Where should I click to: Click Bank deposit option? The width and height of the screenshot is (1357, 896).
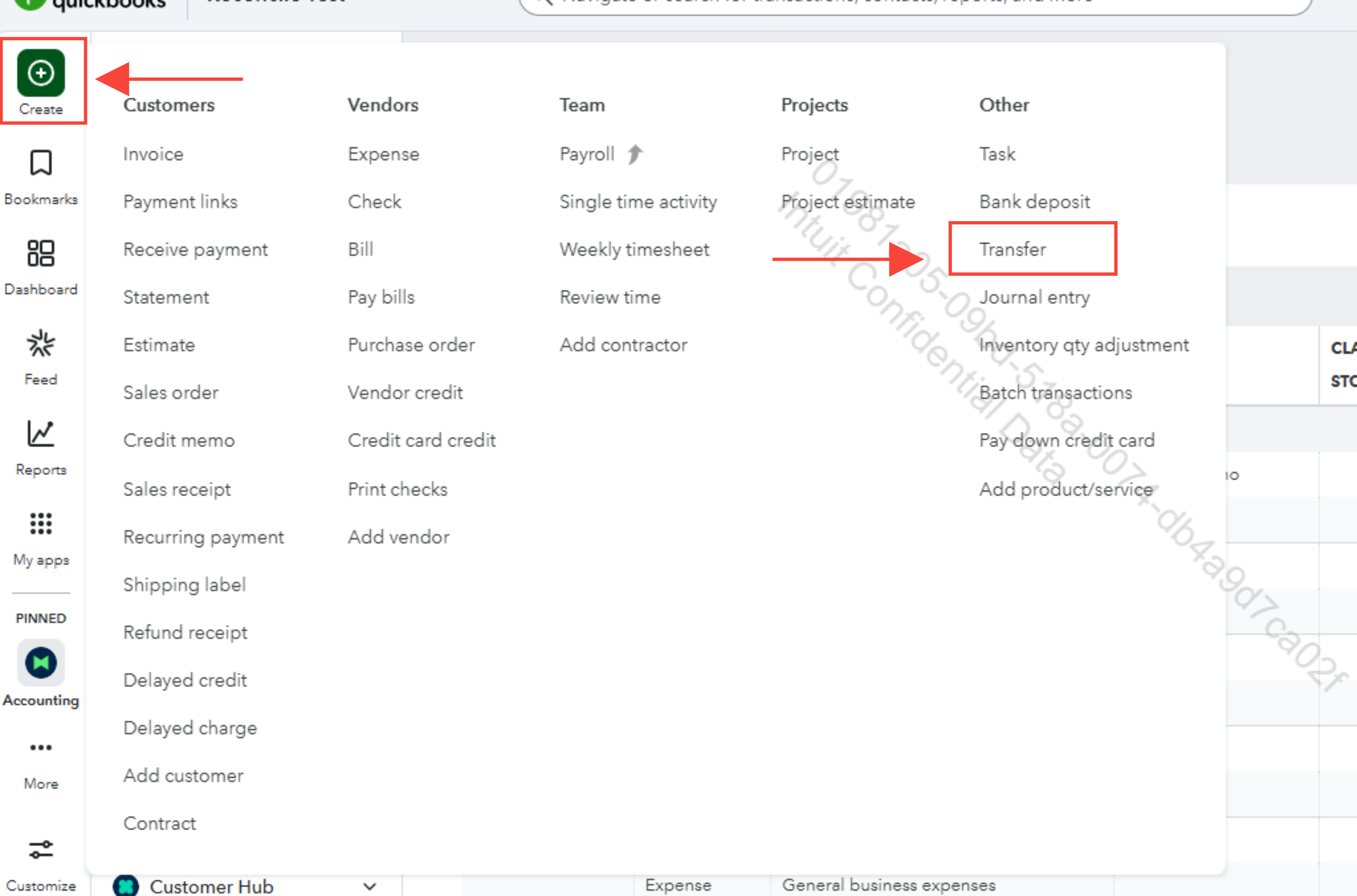1034,202
